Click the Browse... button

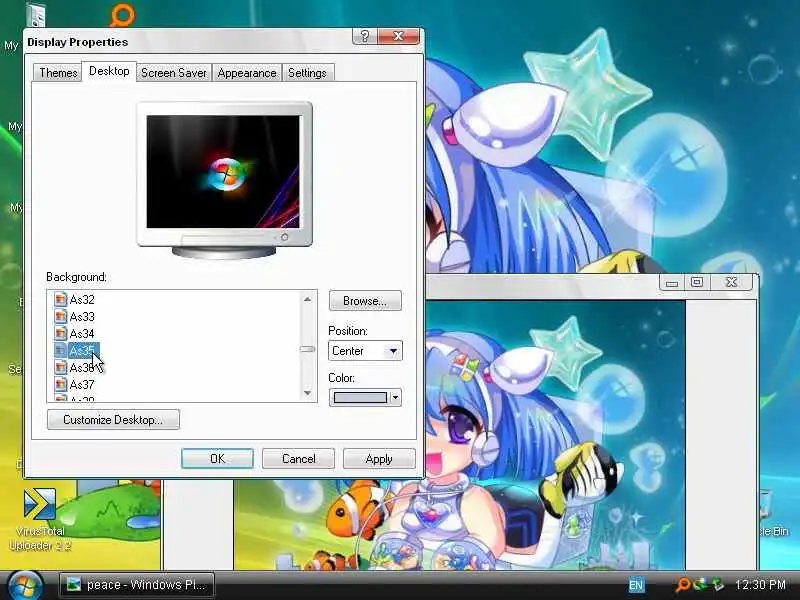point(365,301)
